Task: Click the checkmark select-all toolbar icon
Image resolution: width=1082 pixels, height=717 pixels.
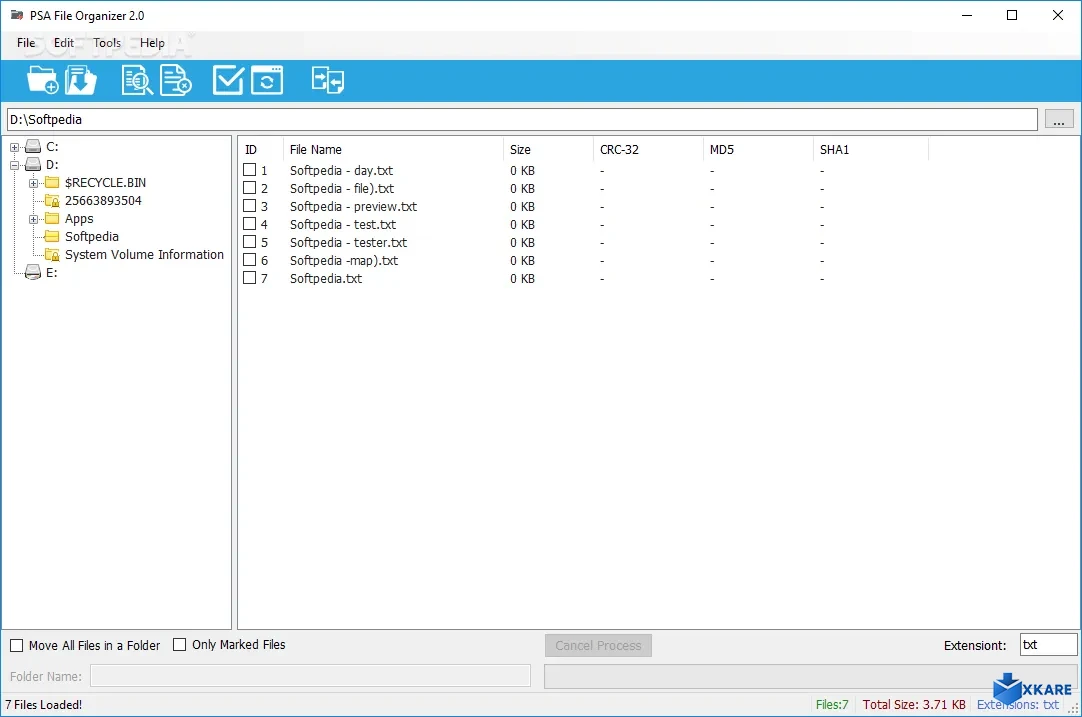Action: (x=227, y=79)
